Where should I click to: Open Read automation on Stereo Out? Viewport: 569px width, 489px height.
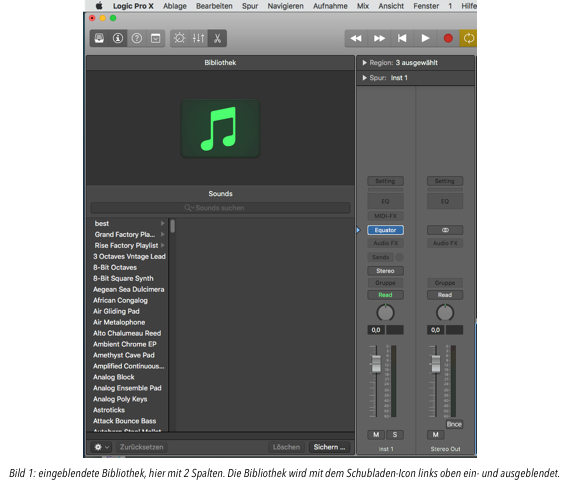[x=445, y=295]
